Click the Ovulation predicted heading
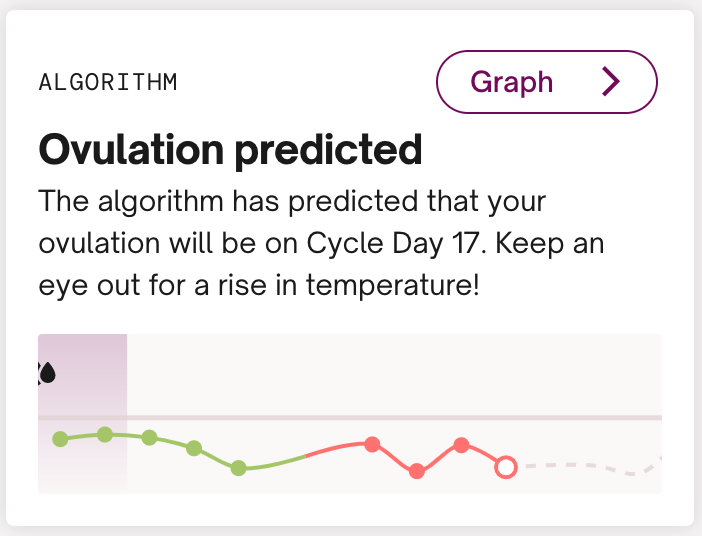 [x=230, y=150]
